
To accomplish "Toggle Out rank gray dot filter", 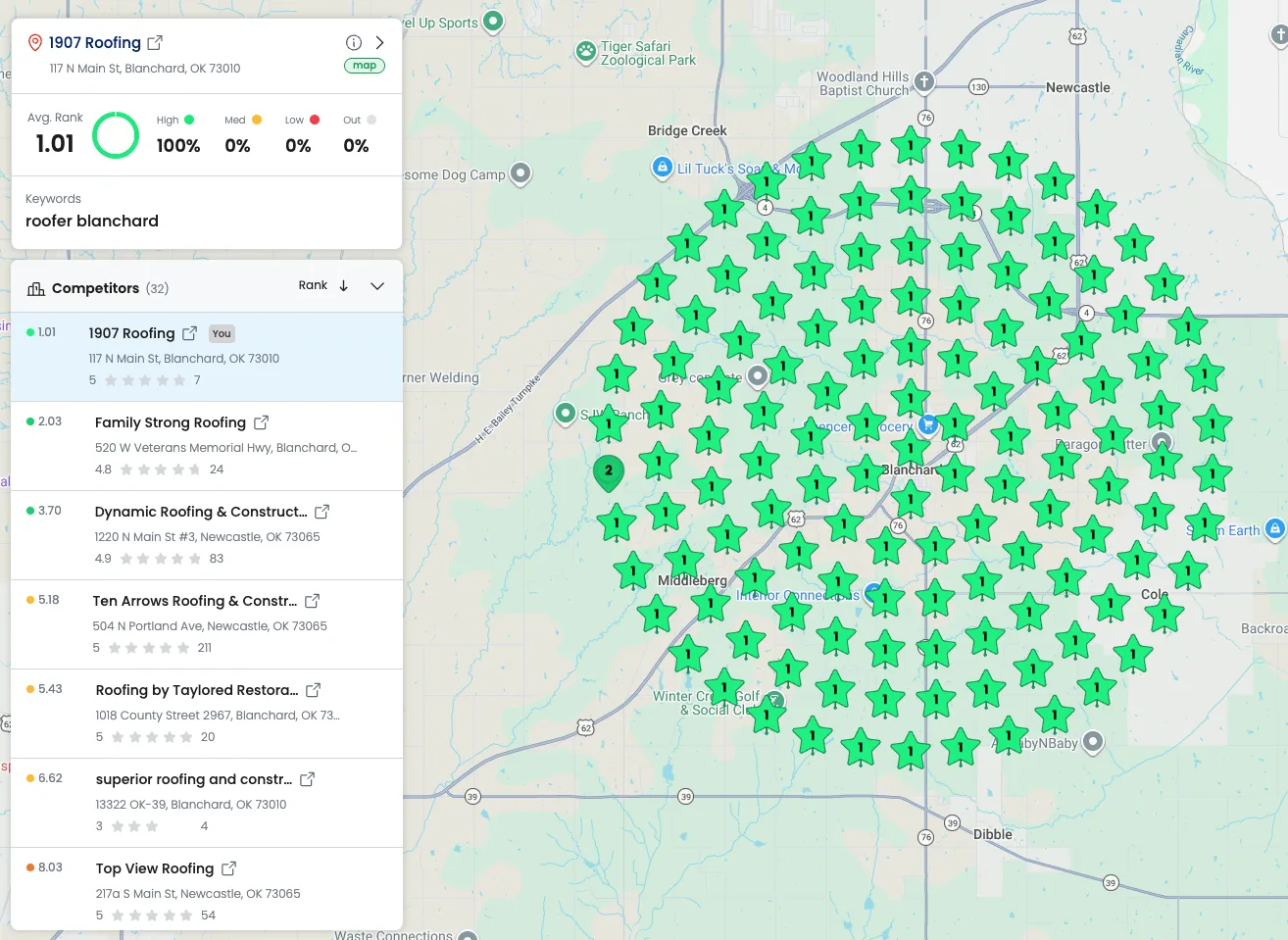I will click(x=372, y=120).
